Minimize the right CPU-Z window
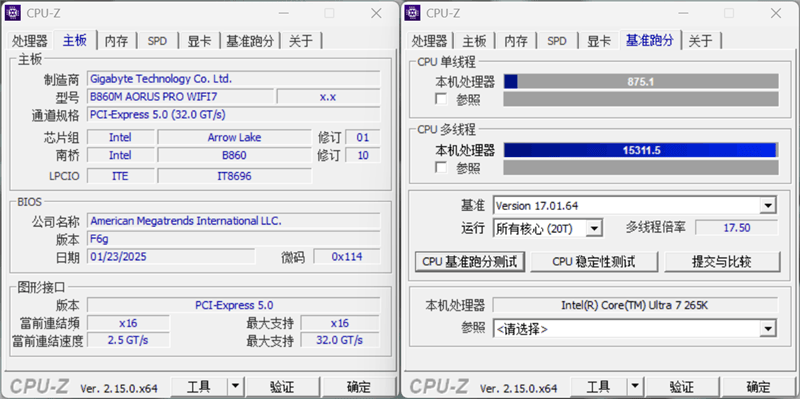 [x=683, y=13]
